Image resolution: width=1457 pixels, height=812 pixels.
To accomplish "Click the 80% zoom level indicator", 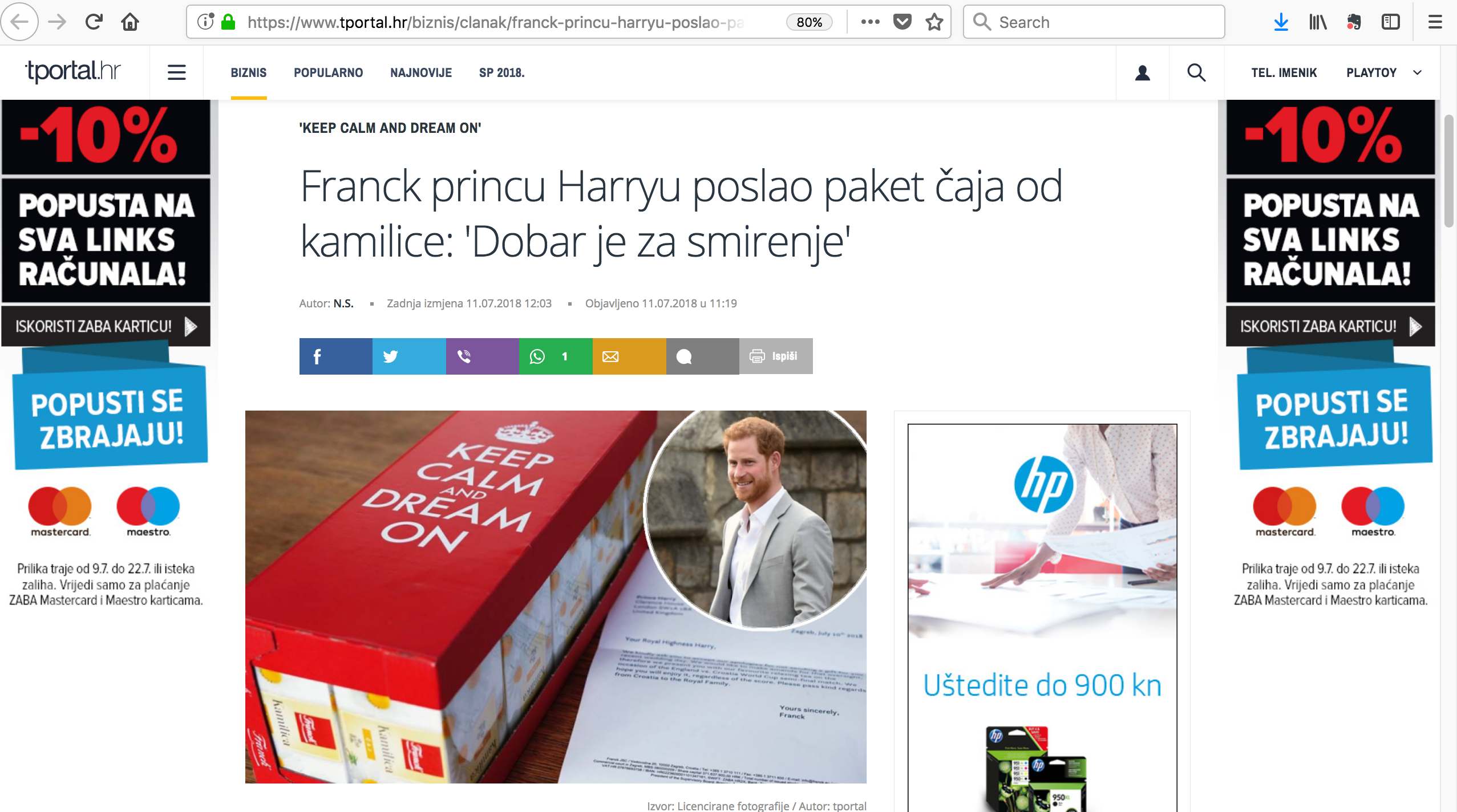I will point(809,22).
